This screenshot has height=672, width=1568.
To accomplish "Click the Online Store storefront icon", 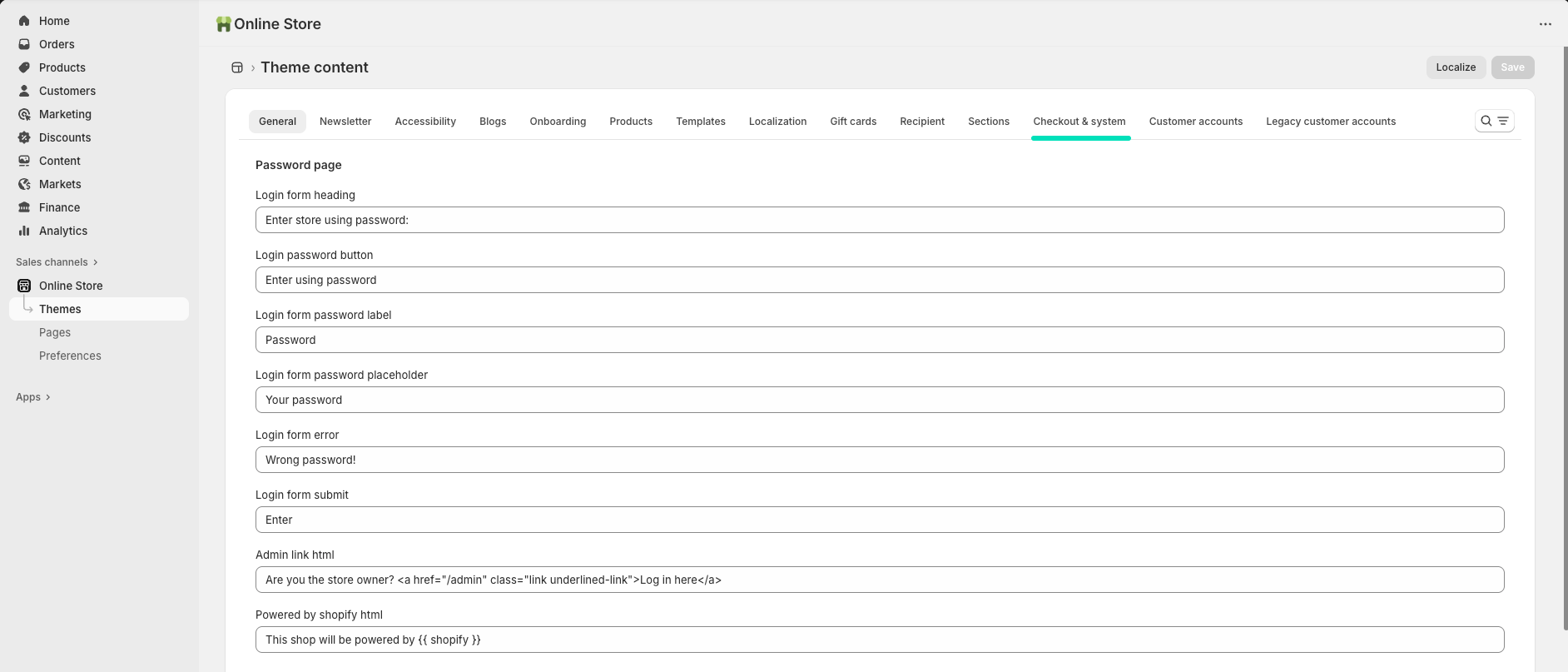I will [24, 286].
